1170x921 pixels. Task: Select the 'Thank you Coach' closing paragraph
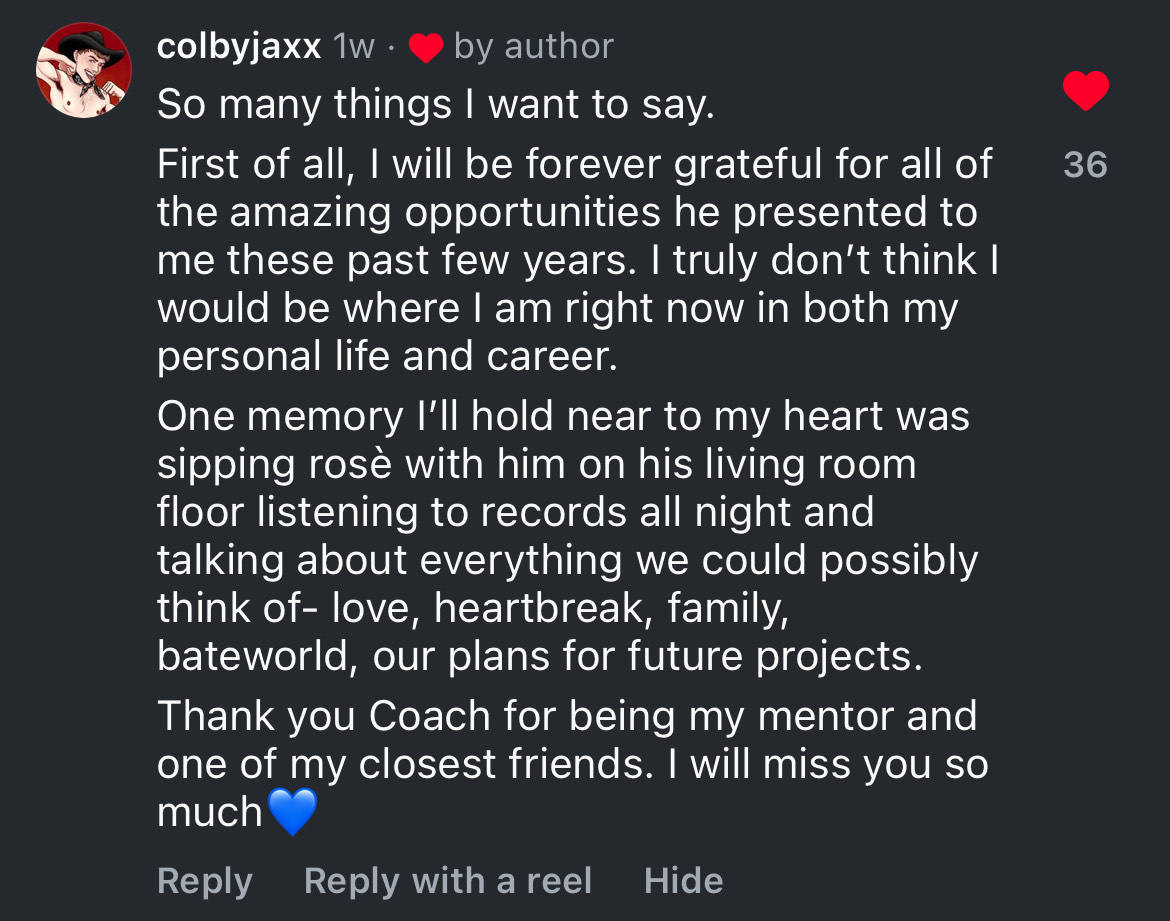pos(573,764)
